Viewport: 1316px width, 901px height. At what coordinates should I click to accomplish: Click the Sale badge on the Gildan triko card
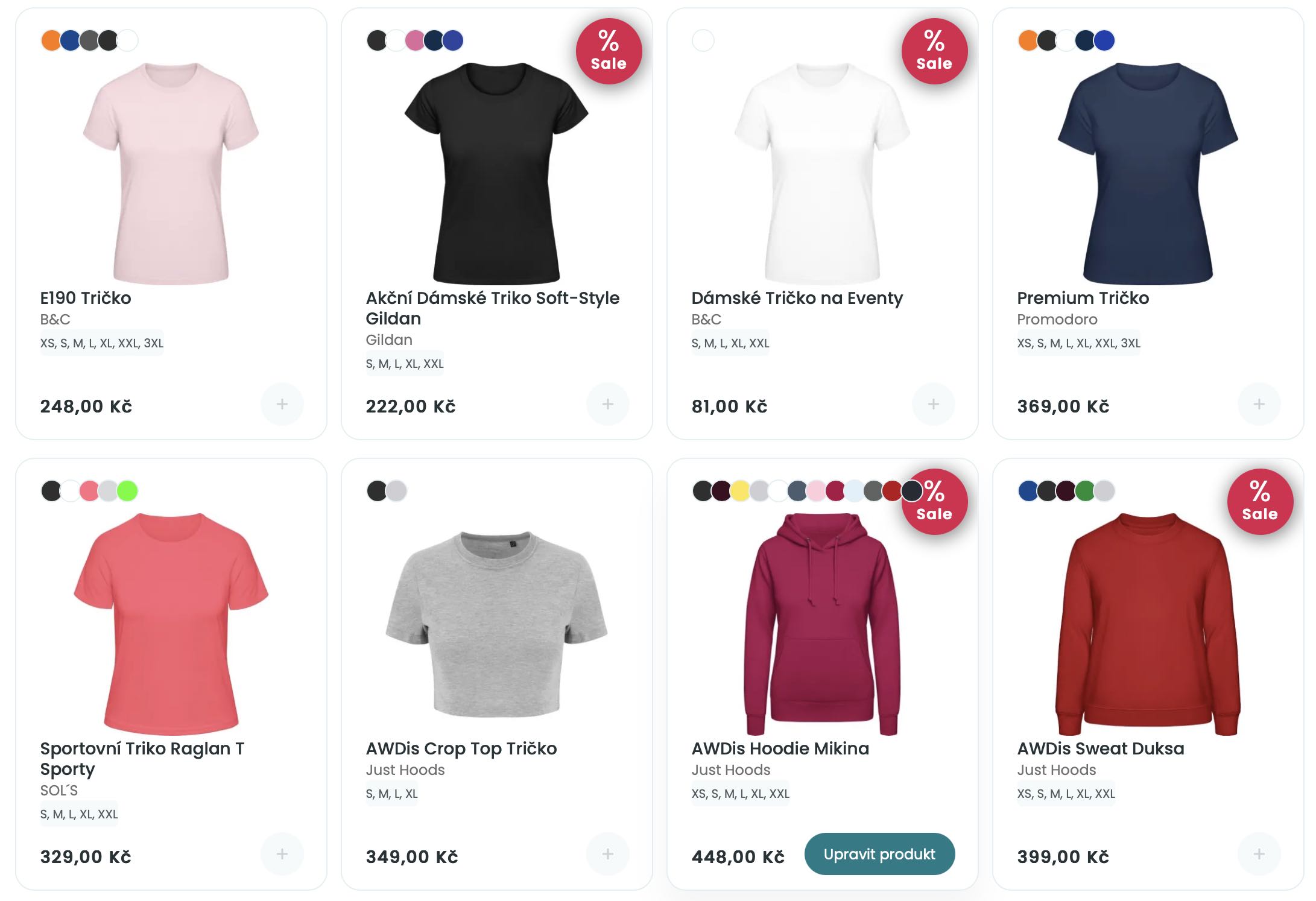point(609,51)
